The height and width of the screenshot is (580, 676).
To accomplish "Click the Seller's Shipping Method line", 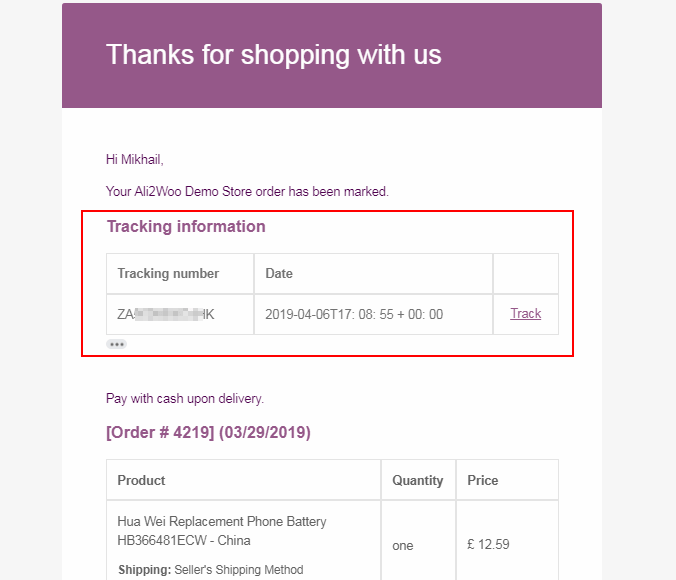I will [x=209, y=570].
